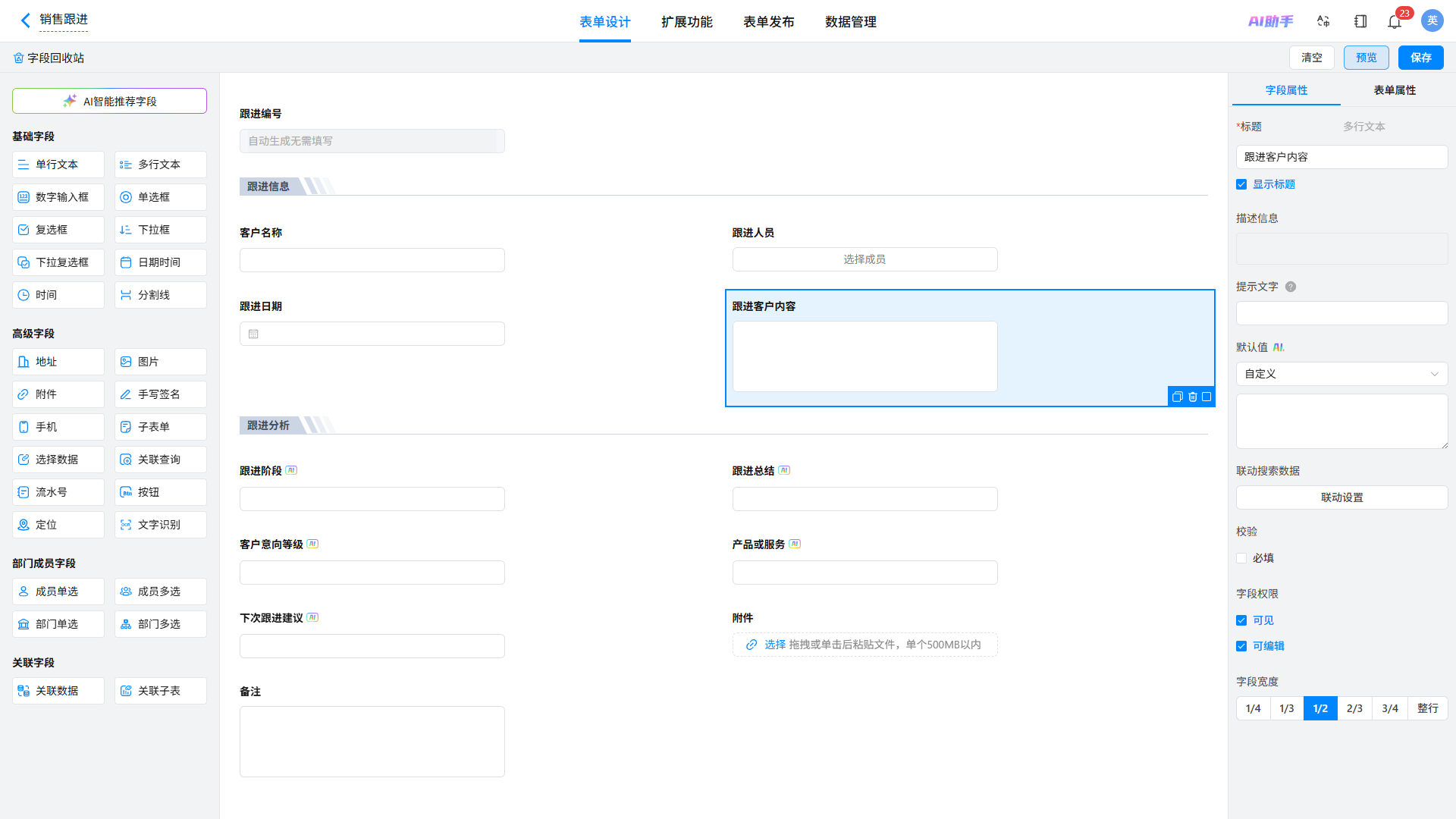
Task: Set field width to 1/3
Action: [x=1287, y=708]
